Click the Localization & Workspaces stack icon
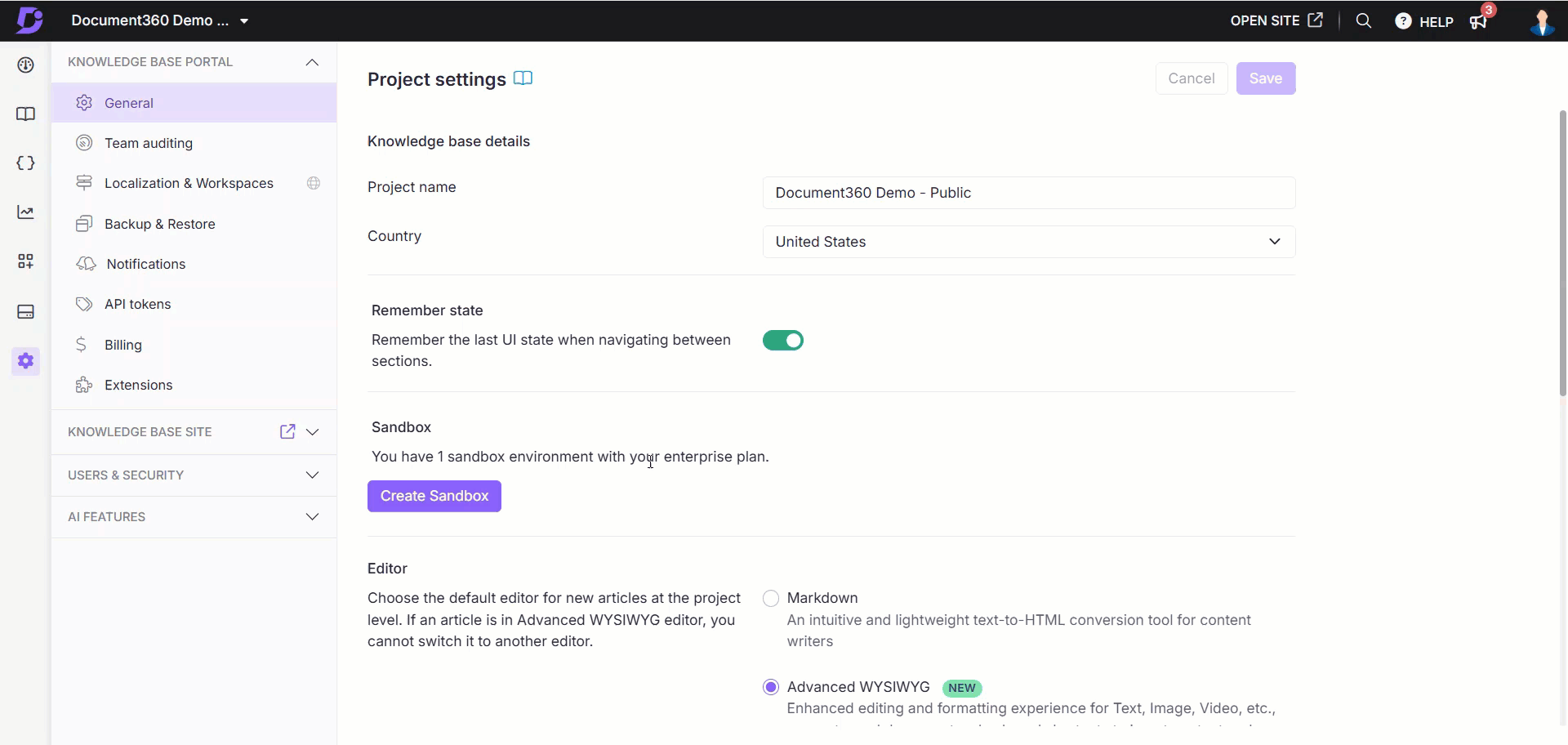The image size is (1568, 745). 84,183
